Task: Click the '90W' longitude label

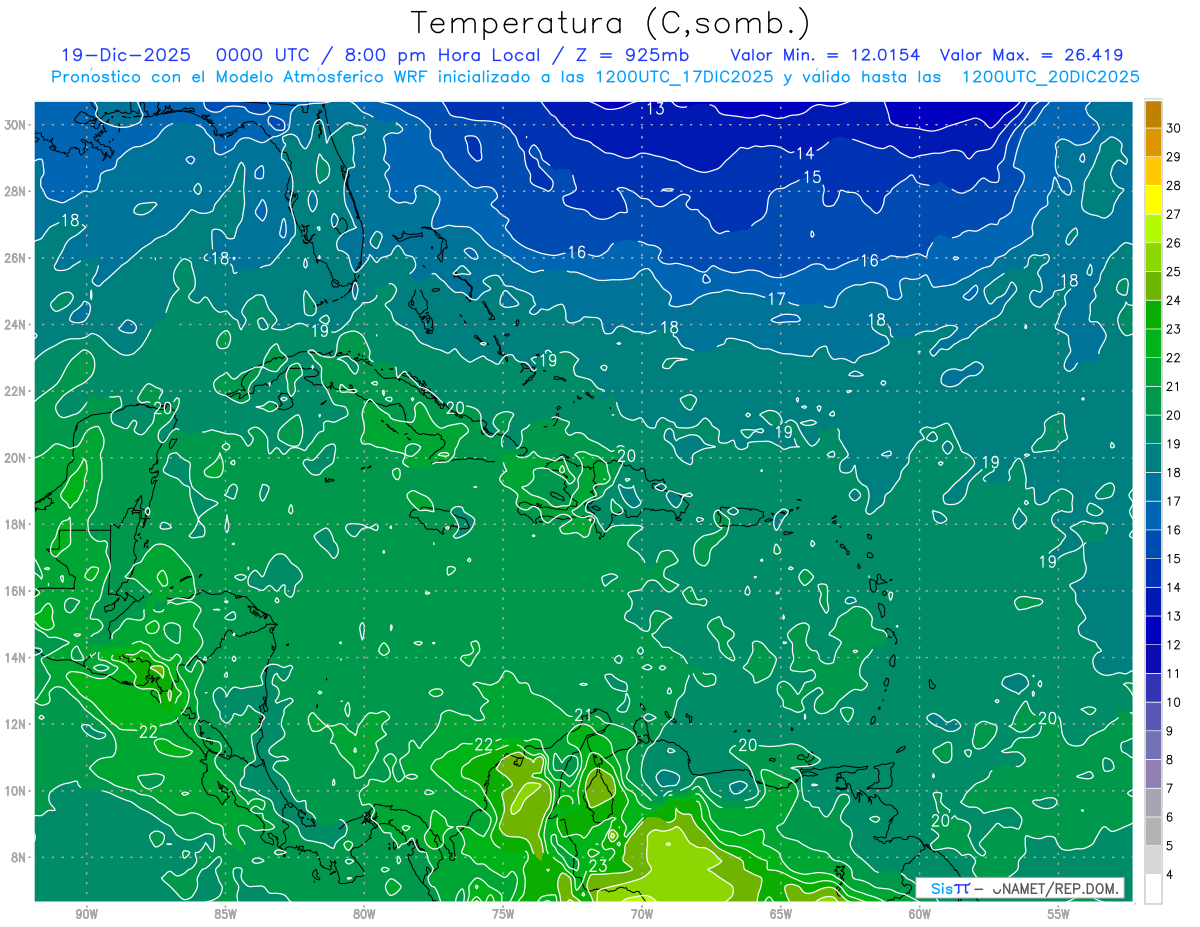Action: coord(86,914)
